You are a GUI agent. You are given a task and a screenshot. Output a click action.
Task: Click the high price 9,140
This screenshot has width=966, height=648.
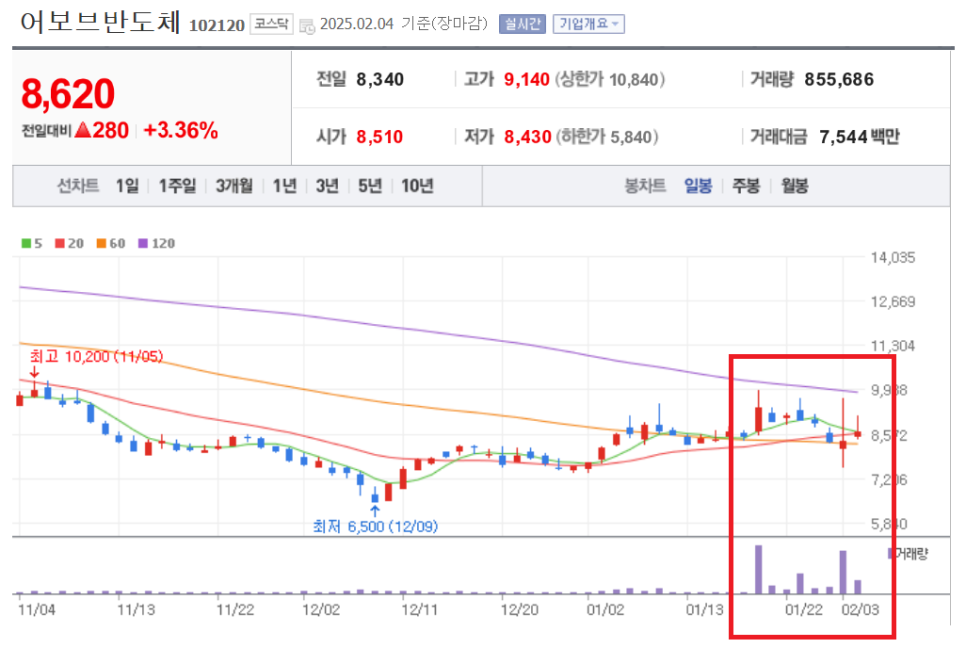pos(527,79)
